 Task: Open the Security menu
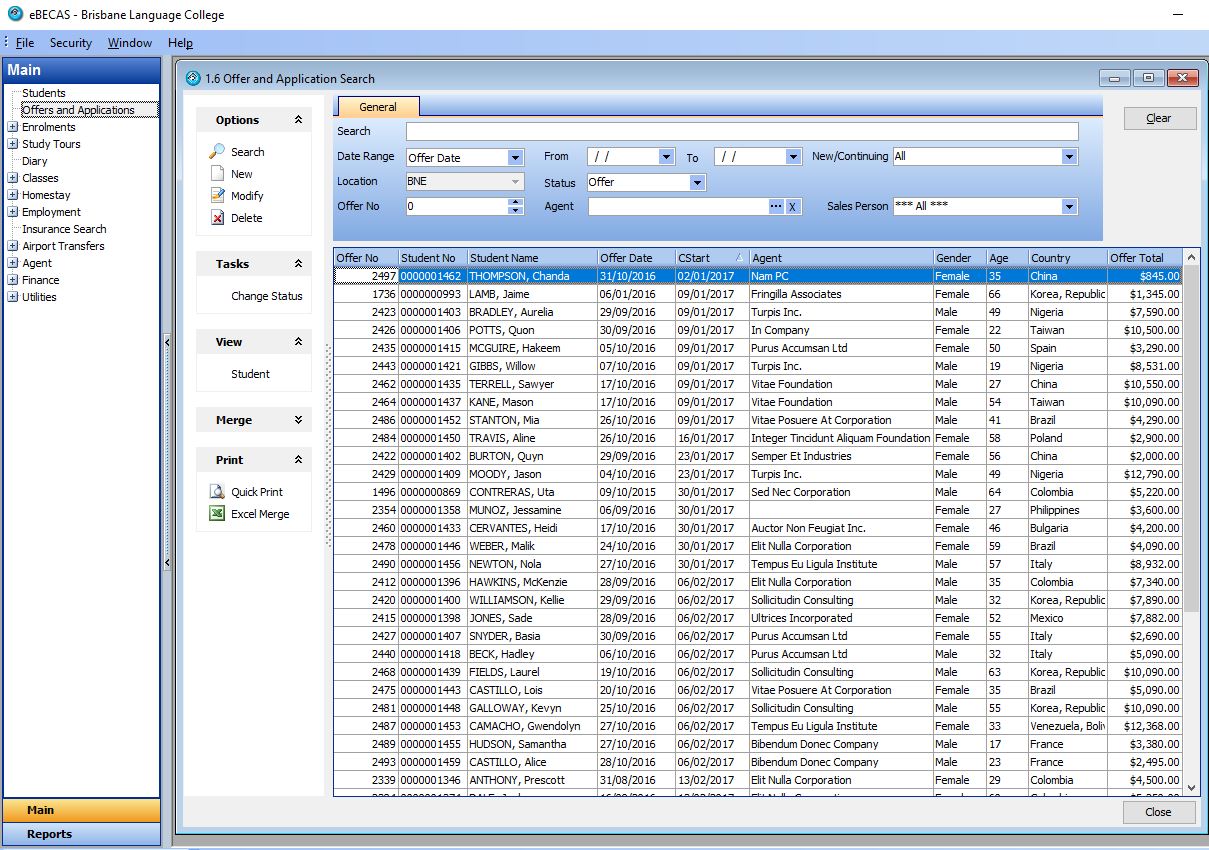point(70,43)
